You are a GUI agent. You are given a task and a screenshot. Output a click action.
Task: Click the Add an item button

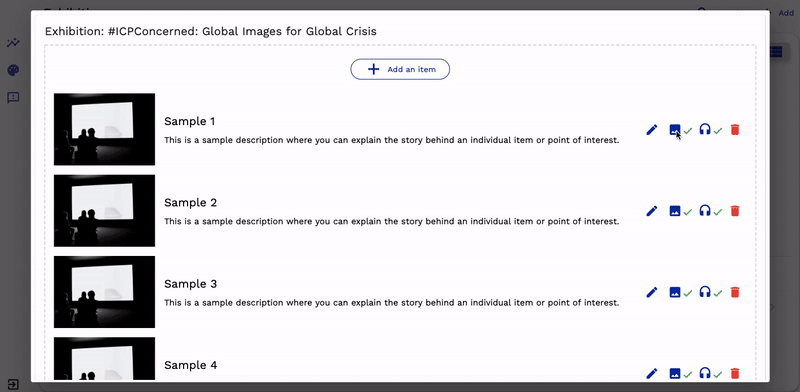[x=400, y=69]
